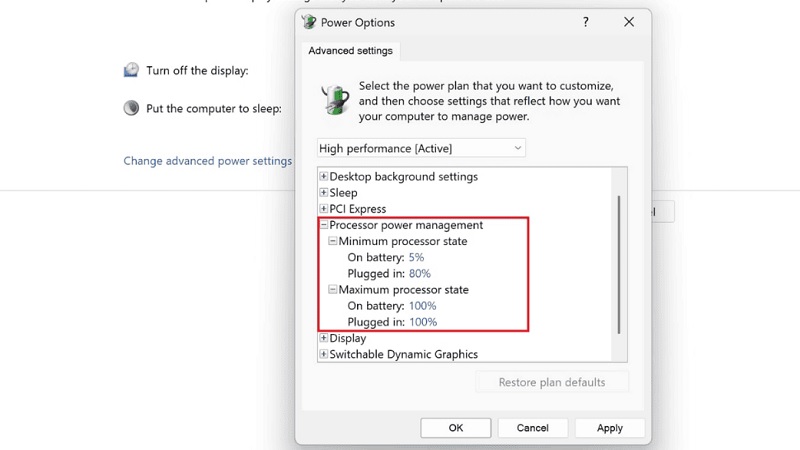Click the 5% minimum on battery value
Screen dimensions: 800x450
click(x=416, y=257)
